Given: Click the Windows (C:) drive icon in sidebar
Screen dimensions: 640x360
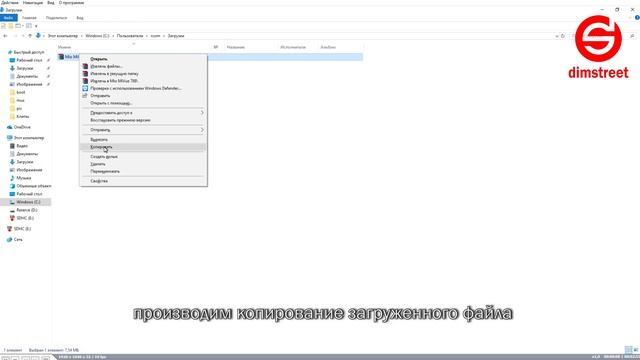Looking at the screenshot, I should 12,202.
